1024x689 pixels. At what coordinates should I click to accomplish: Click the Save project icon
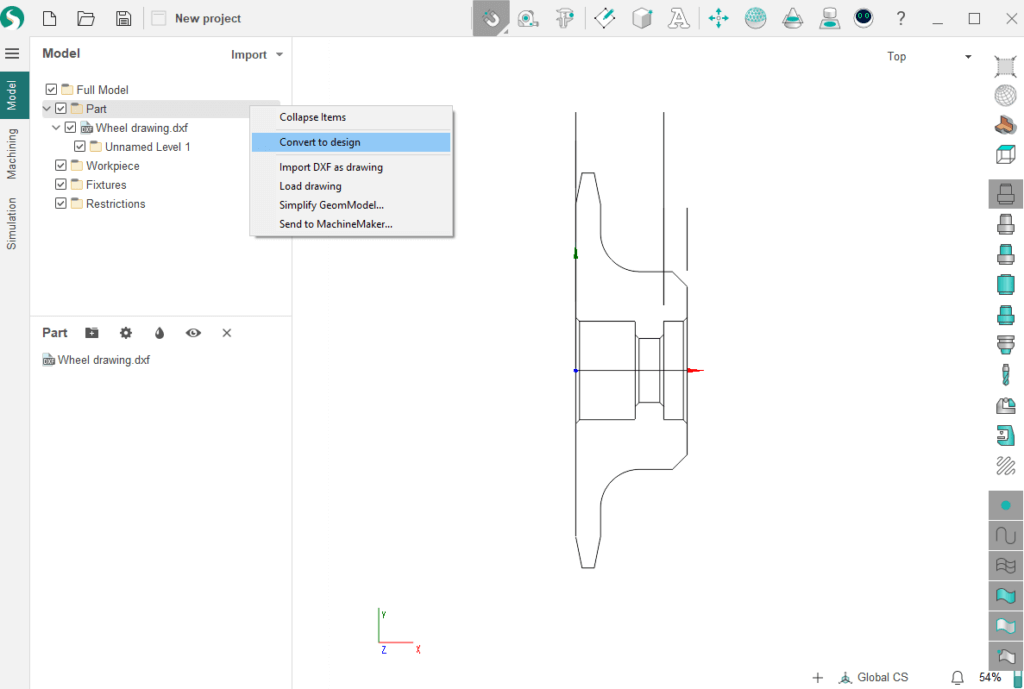pos(123,18)
